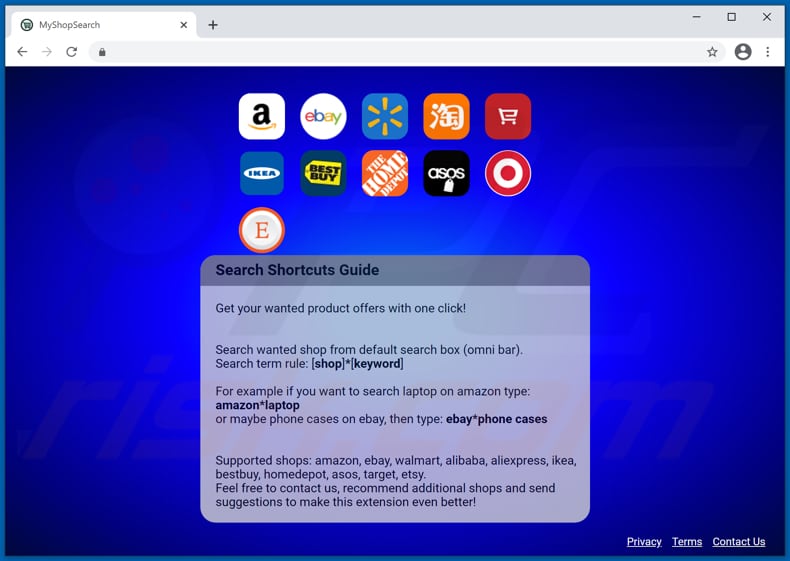Go back with the browser back arrow

tap(22, 51)
